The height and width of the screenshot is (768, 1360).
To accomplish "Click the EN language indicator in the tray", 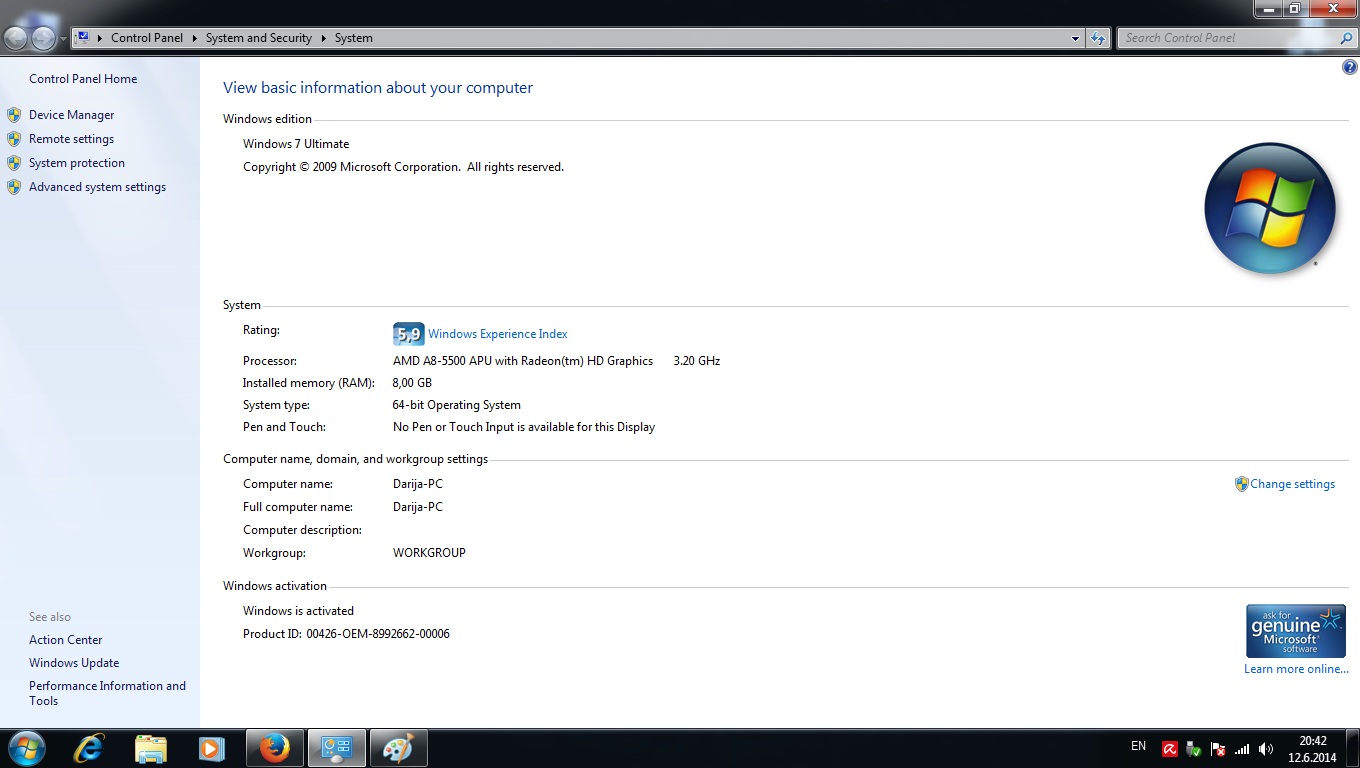I will click(1138, 746).
